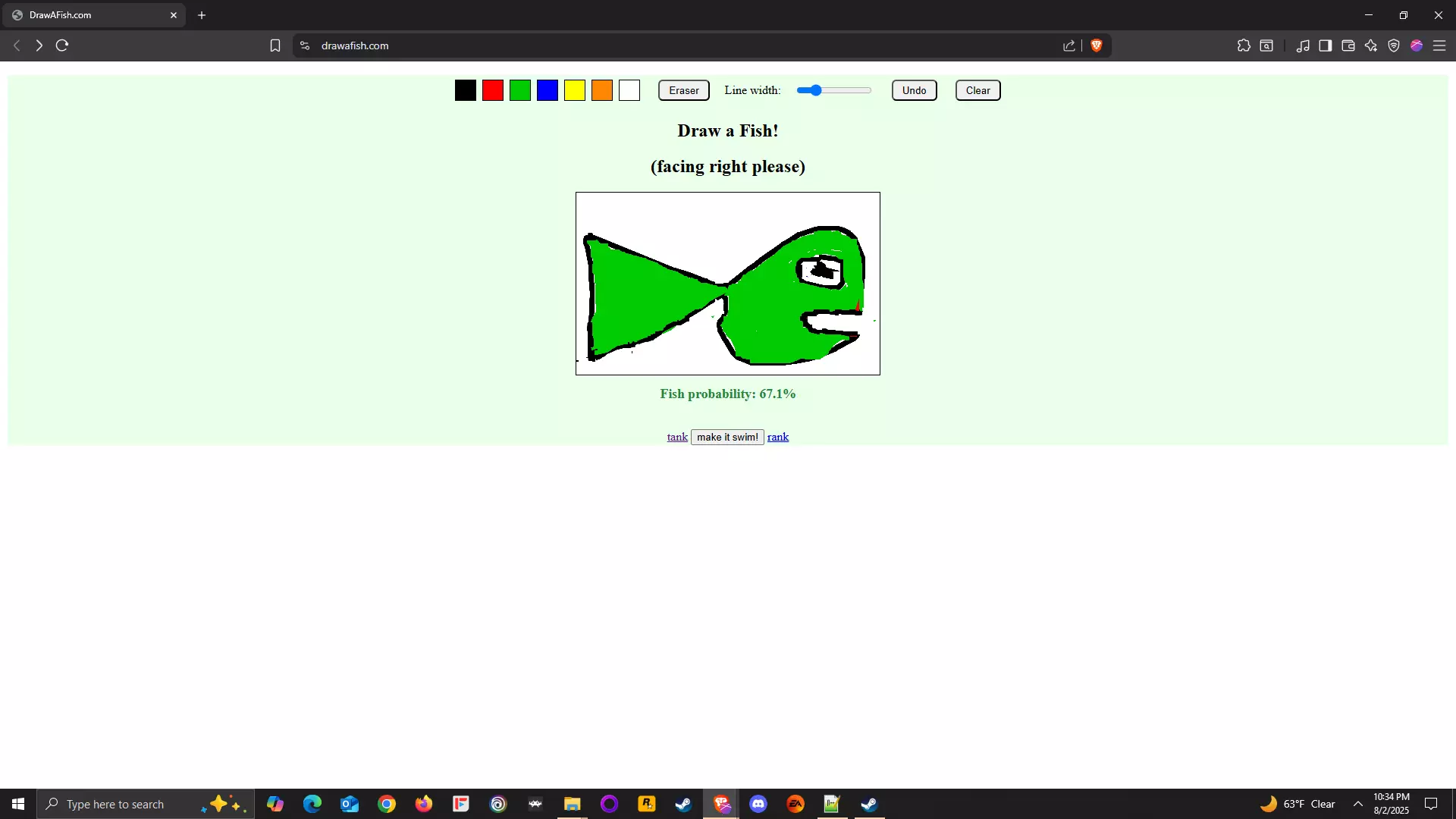Open the extensions puzzle icon
1456x819 pixels.
(x=1244, y=45)
